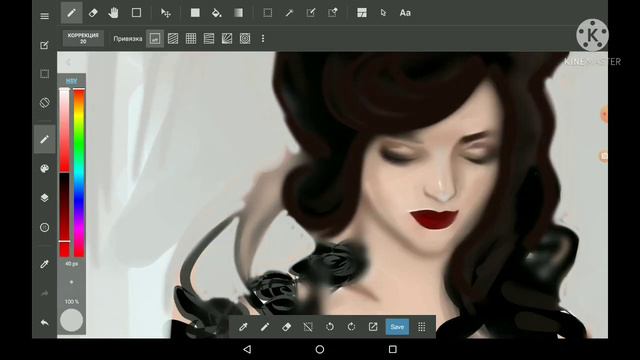Click the undo arrow in left sidebar
Image resolution: width=640 pixels, height=360 pixels.
44,323
